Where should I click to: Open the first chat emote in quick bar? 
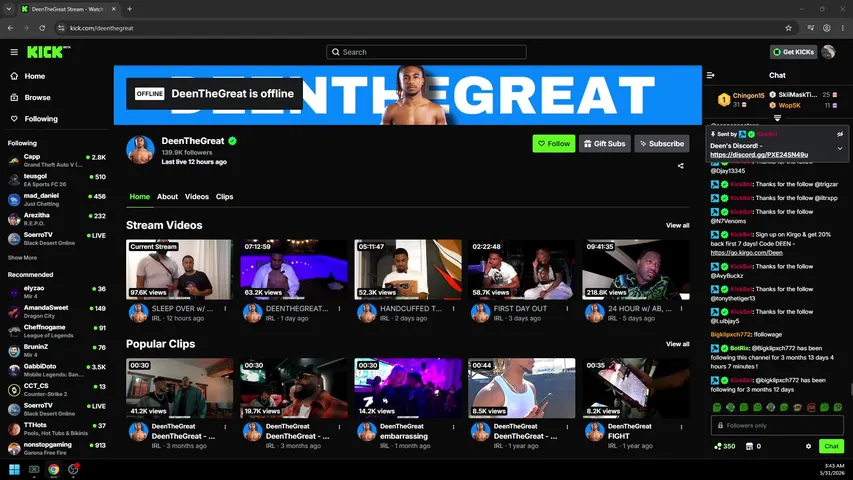717,407
